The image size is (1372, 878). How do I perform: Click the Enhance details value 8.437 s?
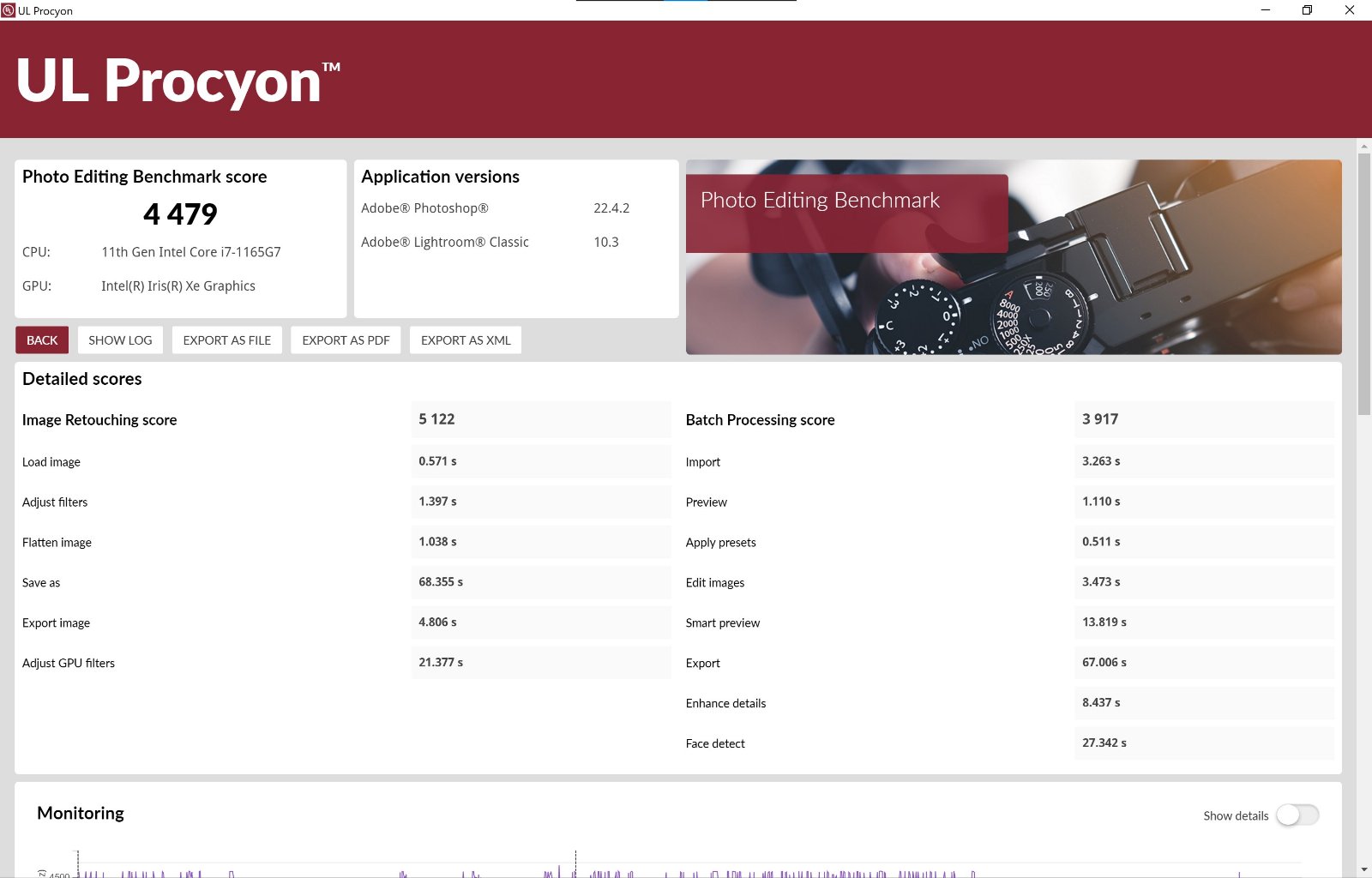1101,703
